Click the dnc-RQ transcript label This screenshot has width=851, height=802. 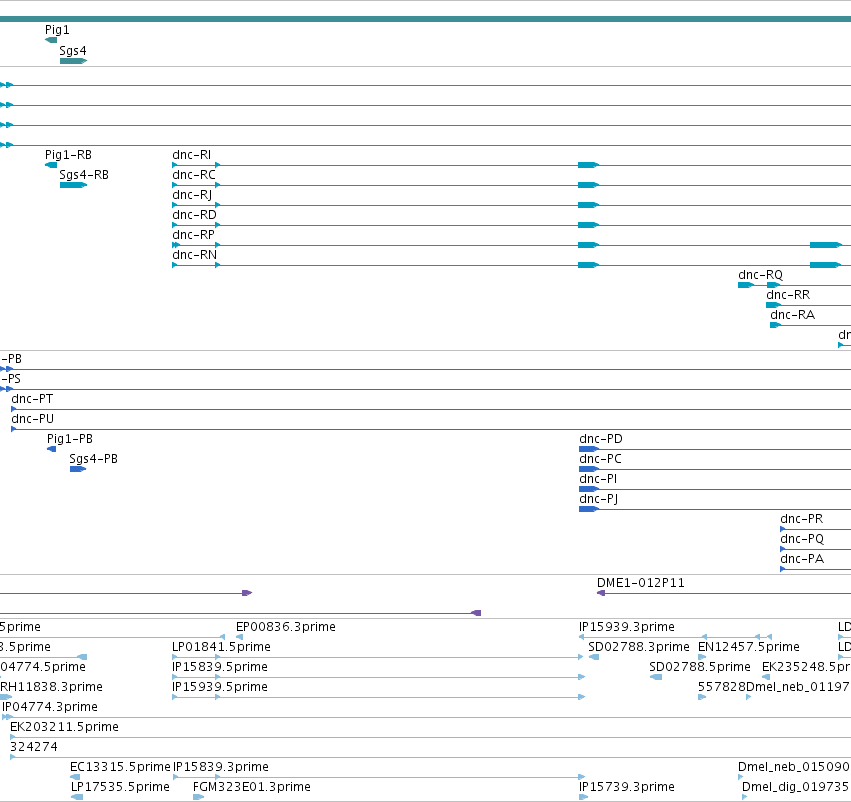(760, 275)
